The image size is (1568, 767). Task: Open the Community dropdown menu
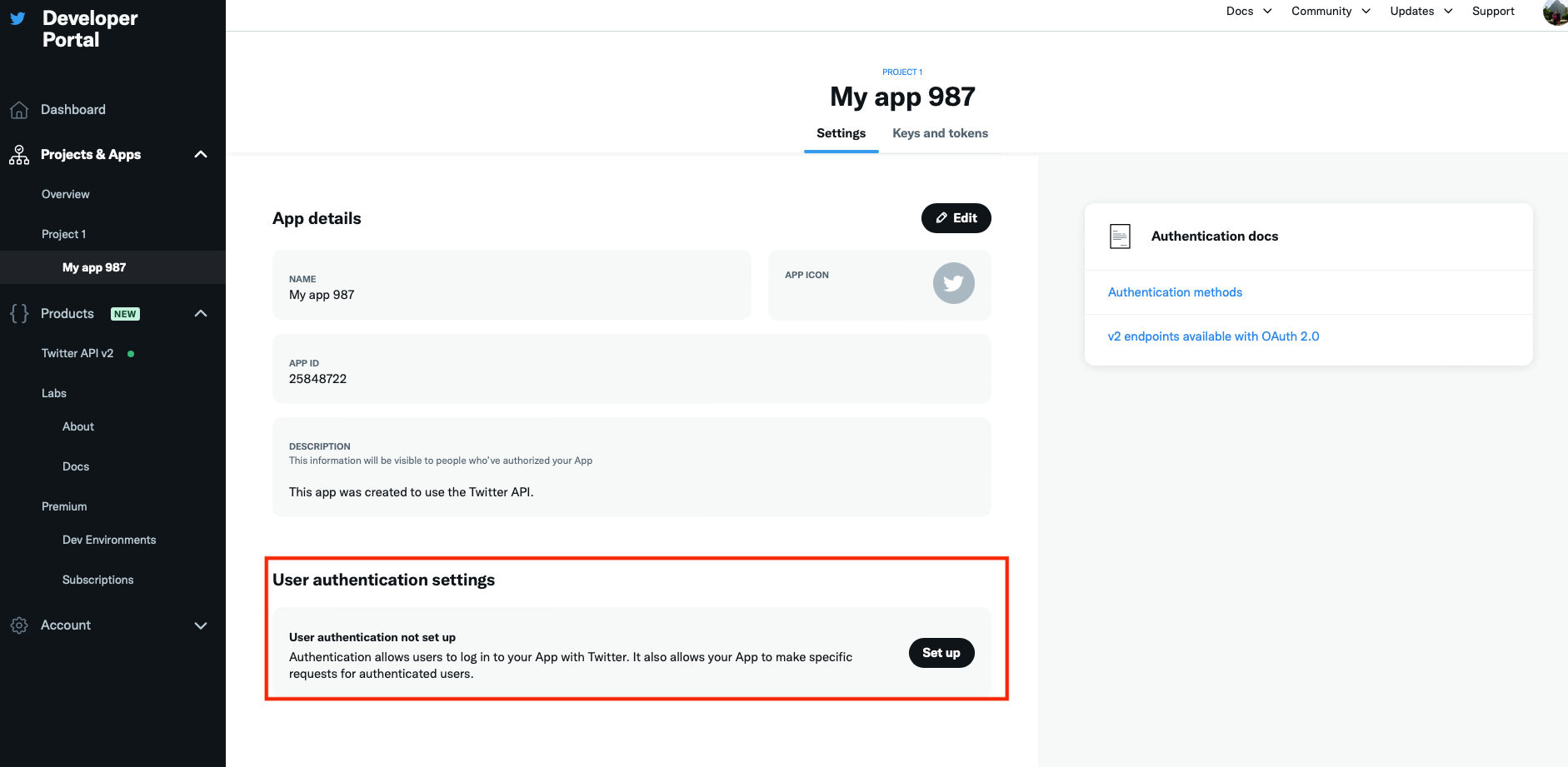click(x=1331, y=11)
